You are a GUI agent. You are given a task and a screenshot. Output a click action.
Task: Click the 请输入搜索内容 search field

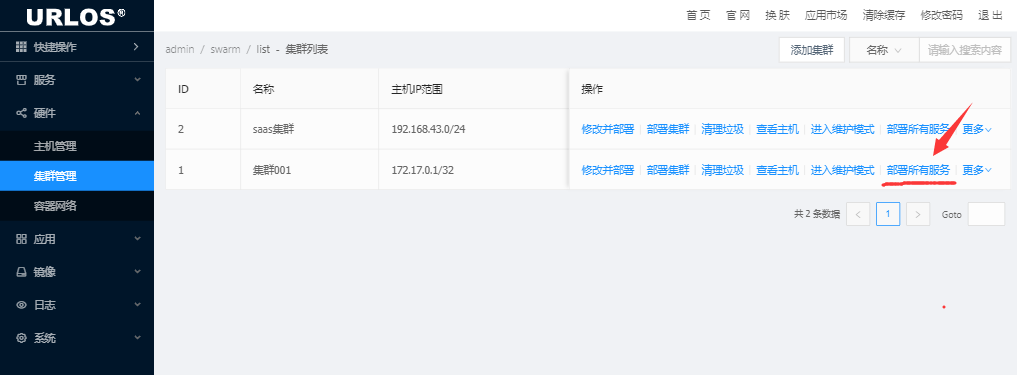pos(965,50)
